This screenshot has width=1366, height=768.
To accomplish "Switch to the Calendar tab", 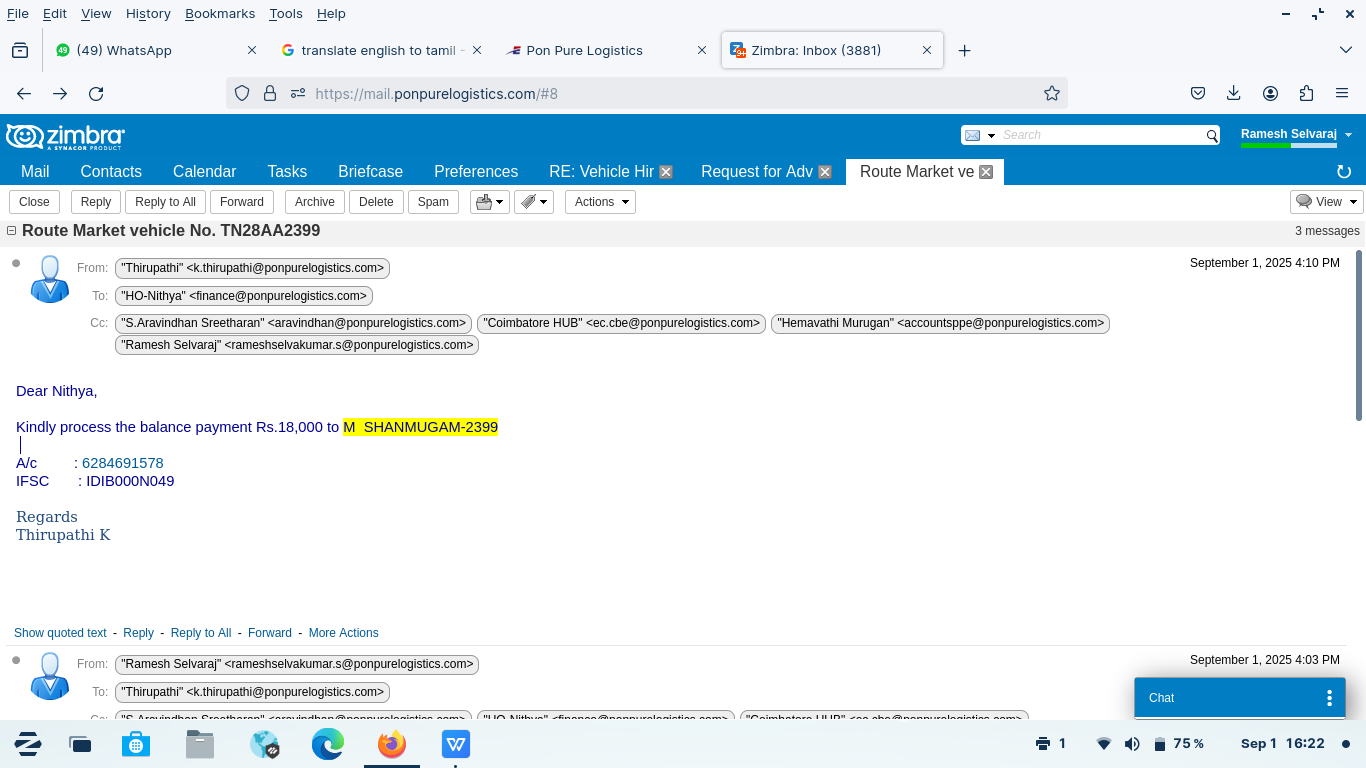I will (x=204, y=172).
